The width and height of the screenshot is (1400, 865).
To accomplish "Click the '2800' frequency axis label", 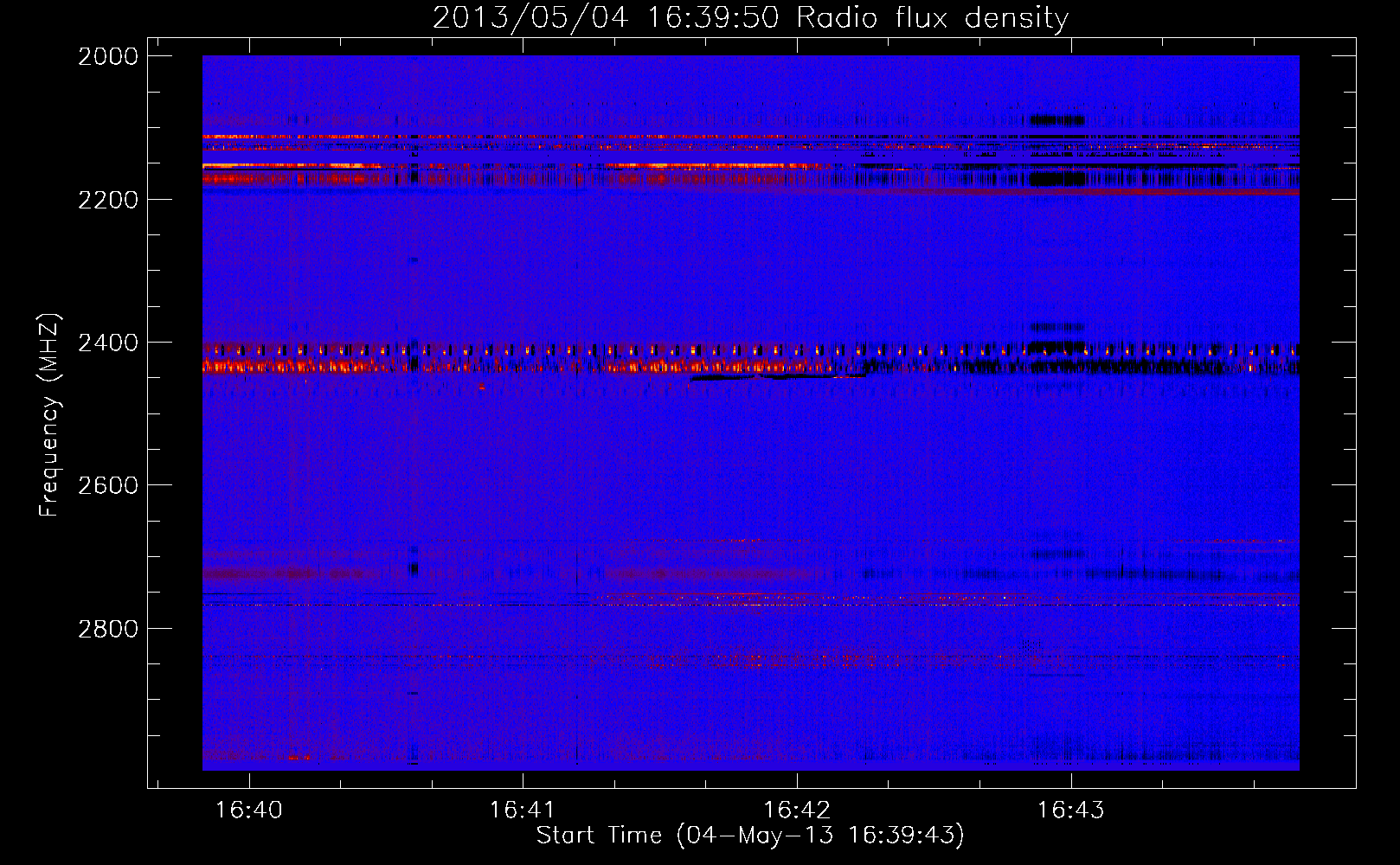I will point(108,629).
